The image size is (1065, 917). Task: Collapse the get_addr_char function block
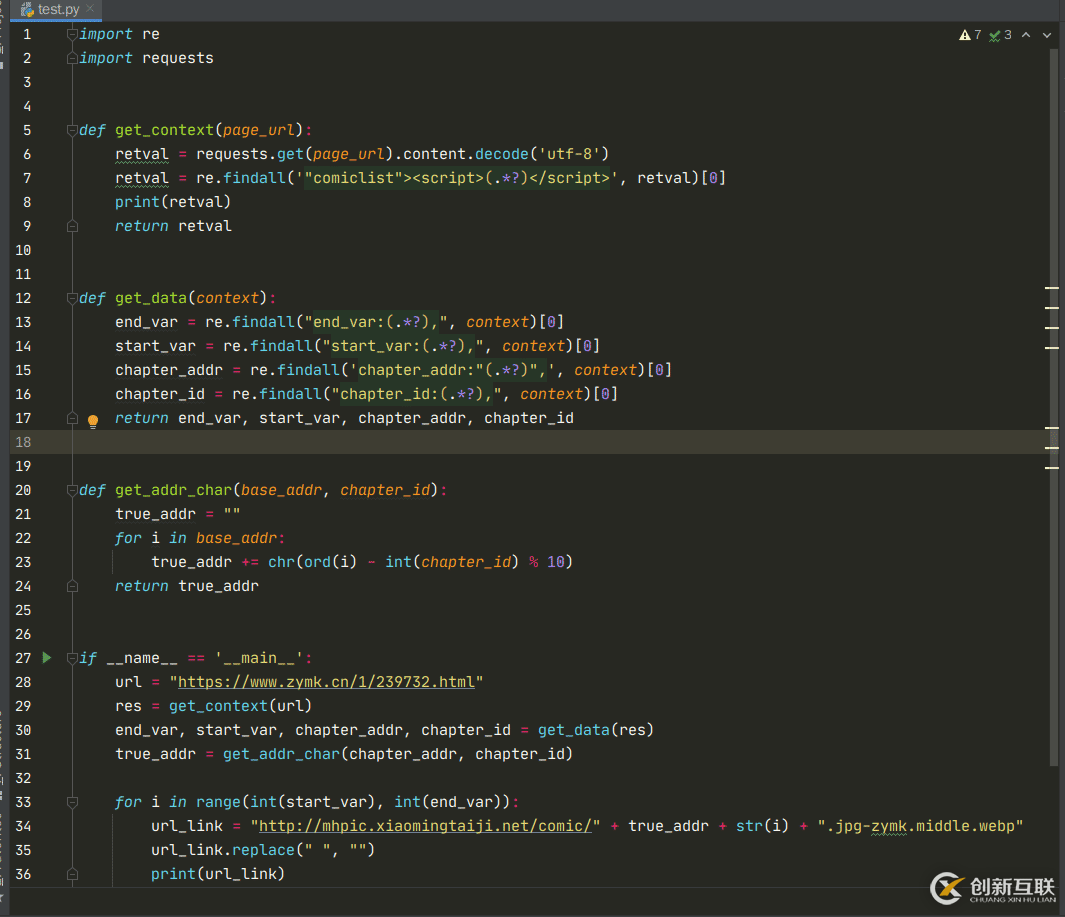[72, 490]
